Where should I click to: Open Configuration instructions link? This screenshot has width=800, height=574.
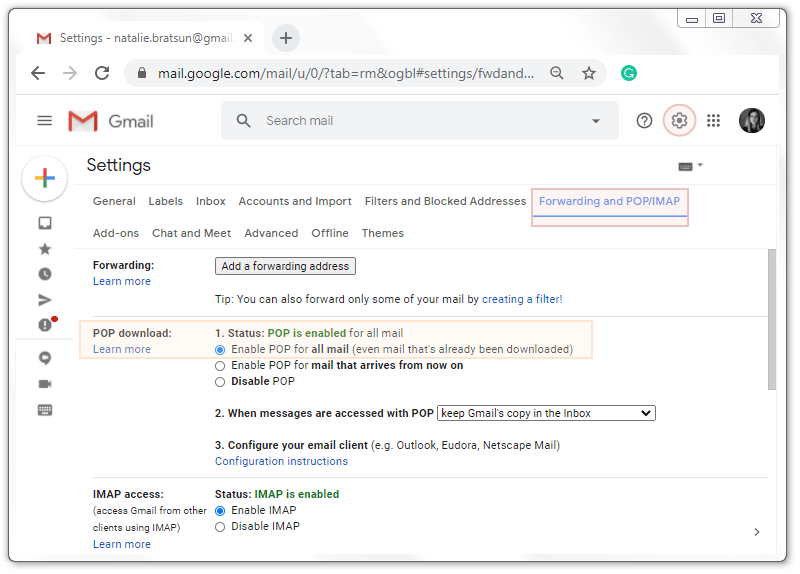pos(281,461)
